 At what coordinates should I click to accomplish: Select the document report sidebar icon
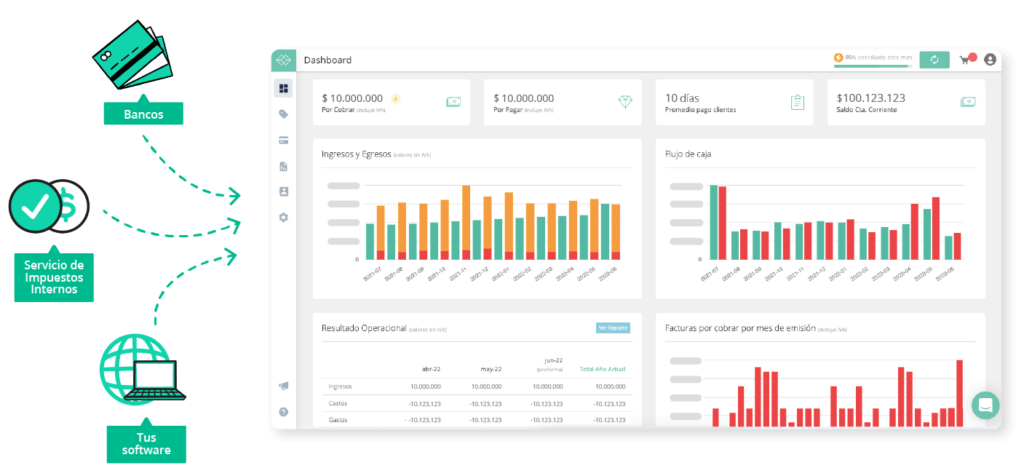click(x=284, y=166)
